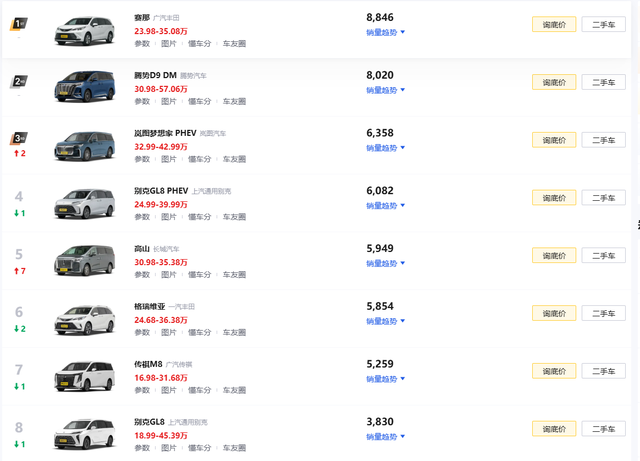Screen dimensions: 640x461
Task: Open 参数 link under 赛那
Action: [x=142, y=44]
